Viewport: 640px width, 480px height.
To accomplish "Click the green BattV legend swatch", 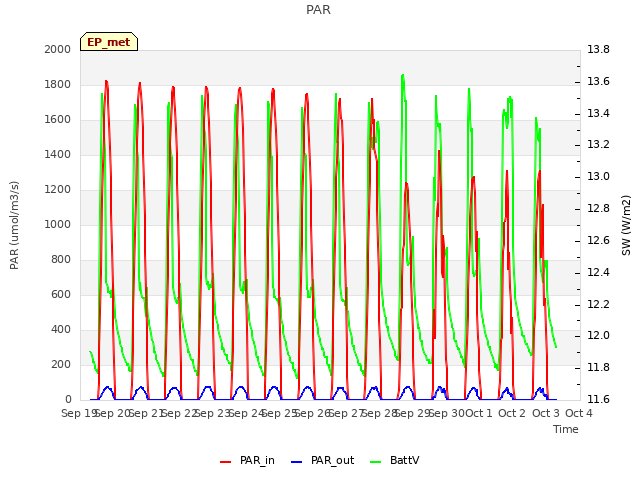I will [x=375, y=462].
